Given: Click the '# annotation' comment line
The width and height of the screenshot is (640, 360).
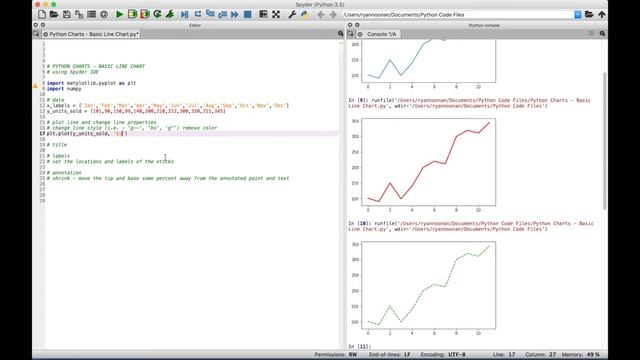Looking at the screenshot, I should click(x=64, y=173).
